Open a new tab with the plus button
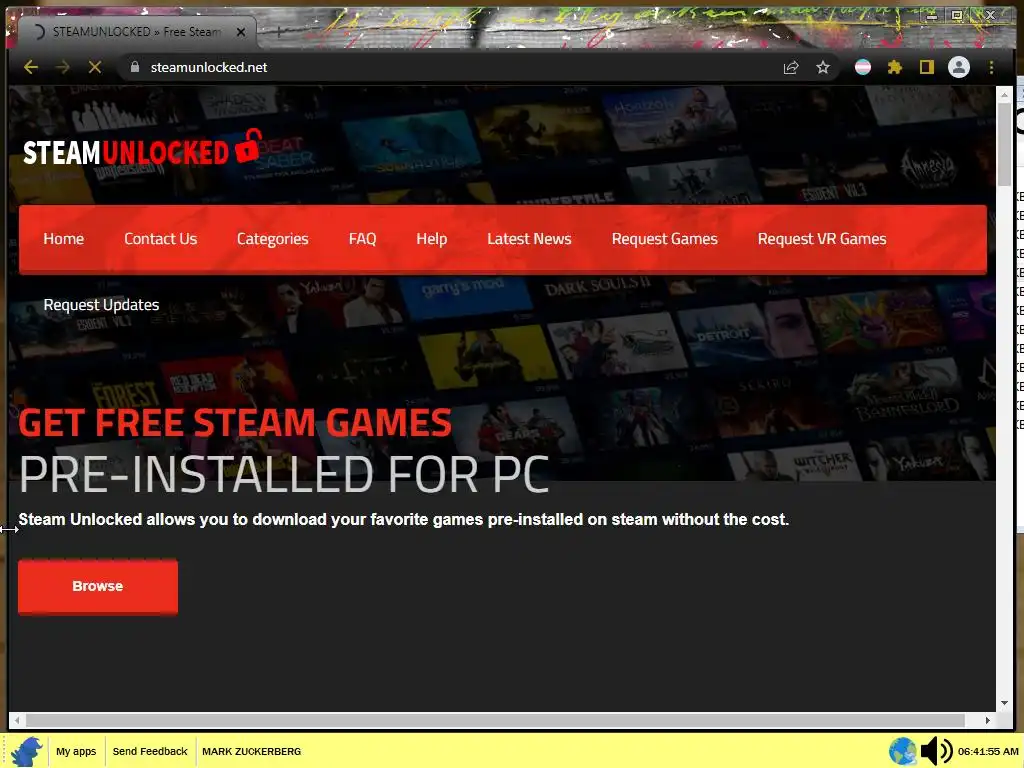Image resolution: width=1024 pixels, height=768 pixels. 278,31
